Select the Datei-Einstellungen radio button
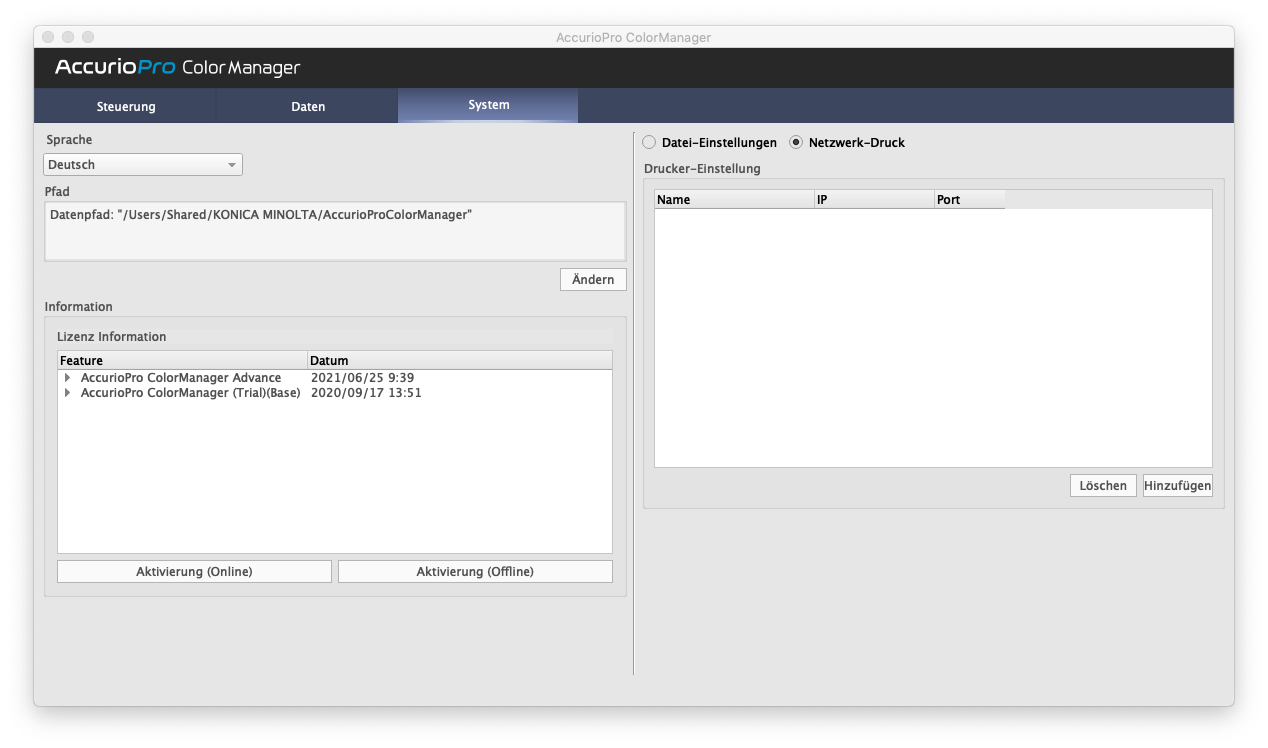The image size is (1268, 748). [649, 143]
